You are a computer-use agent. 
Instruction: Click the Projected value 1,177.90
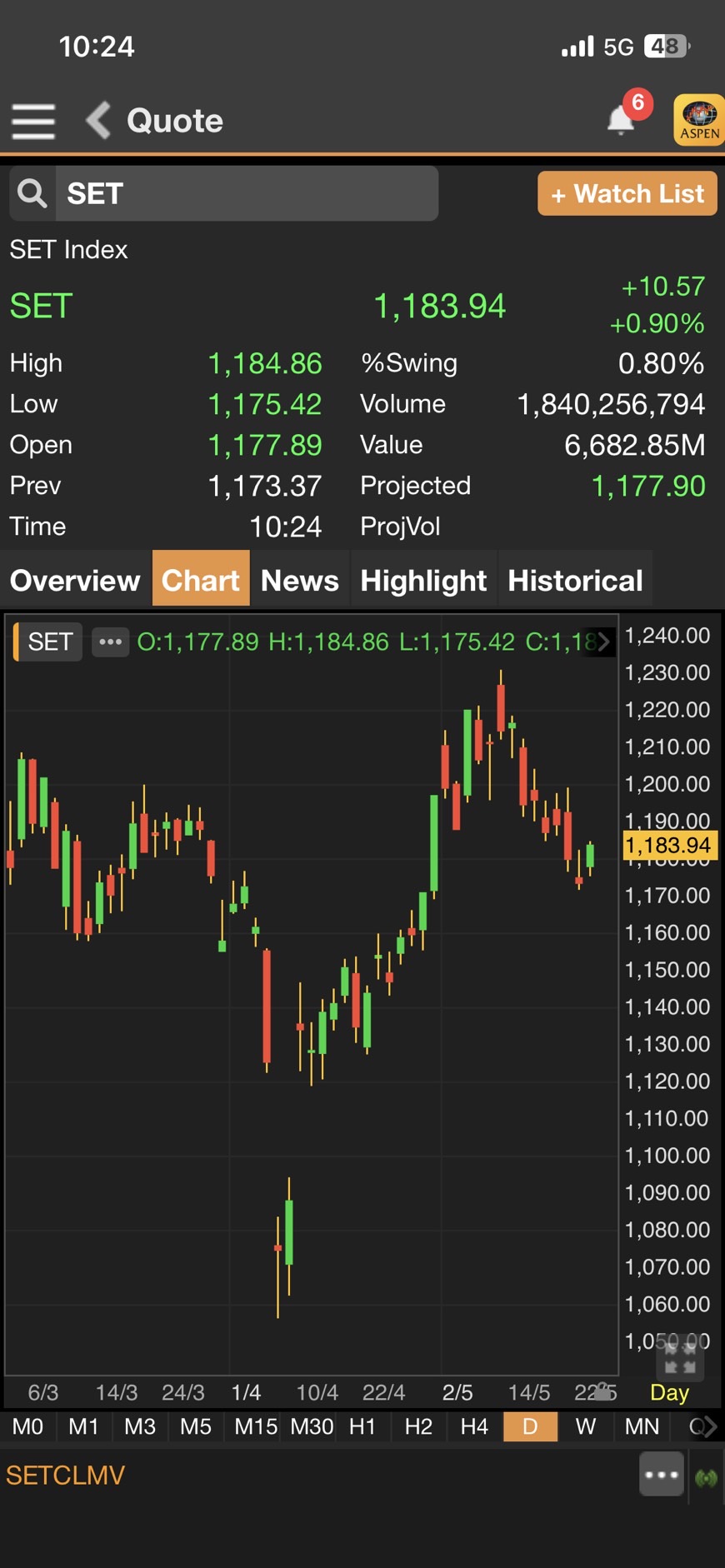click(x=648, y=486)
